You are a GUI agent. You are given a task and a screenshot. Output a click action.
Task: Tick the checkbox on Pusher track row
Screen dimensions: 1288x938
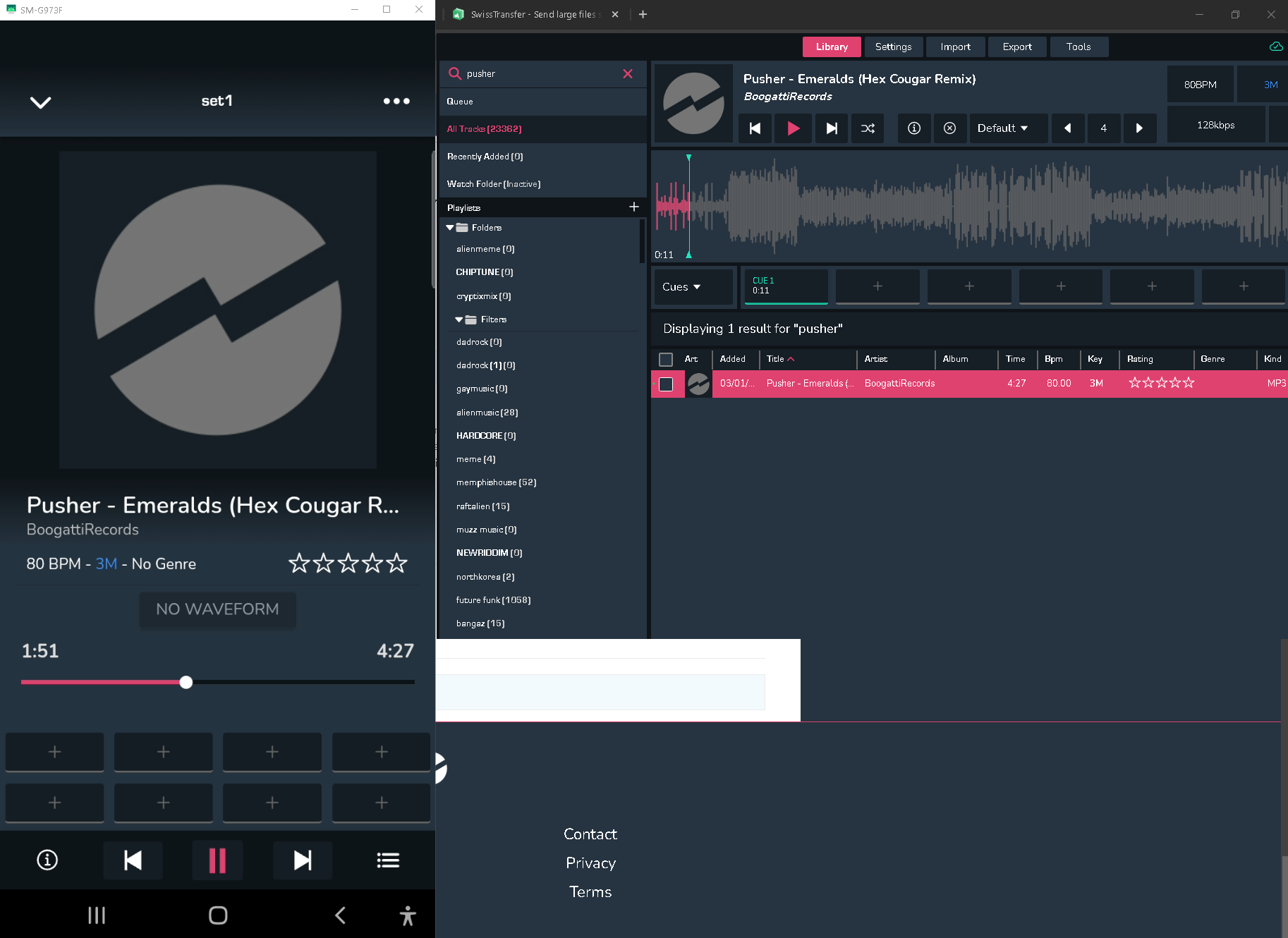(x=666, y=384)
